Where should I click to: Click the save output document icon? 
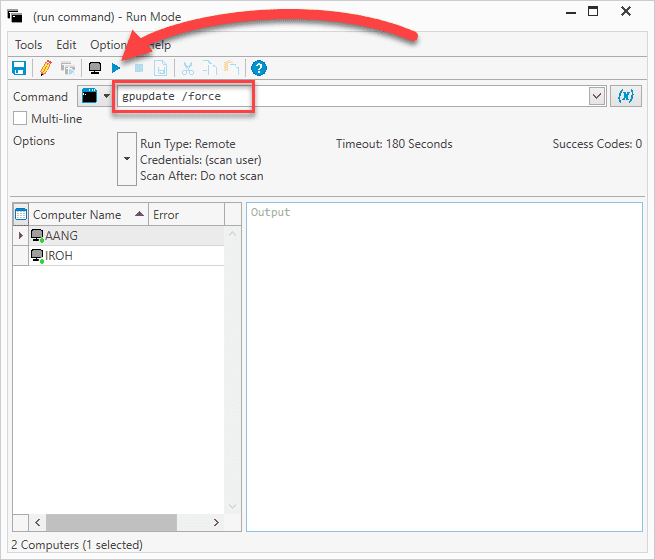tap(160, 68)
